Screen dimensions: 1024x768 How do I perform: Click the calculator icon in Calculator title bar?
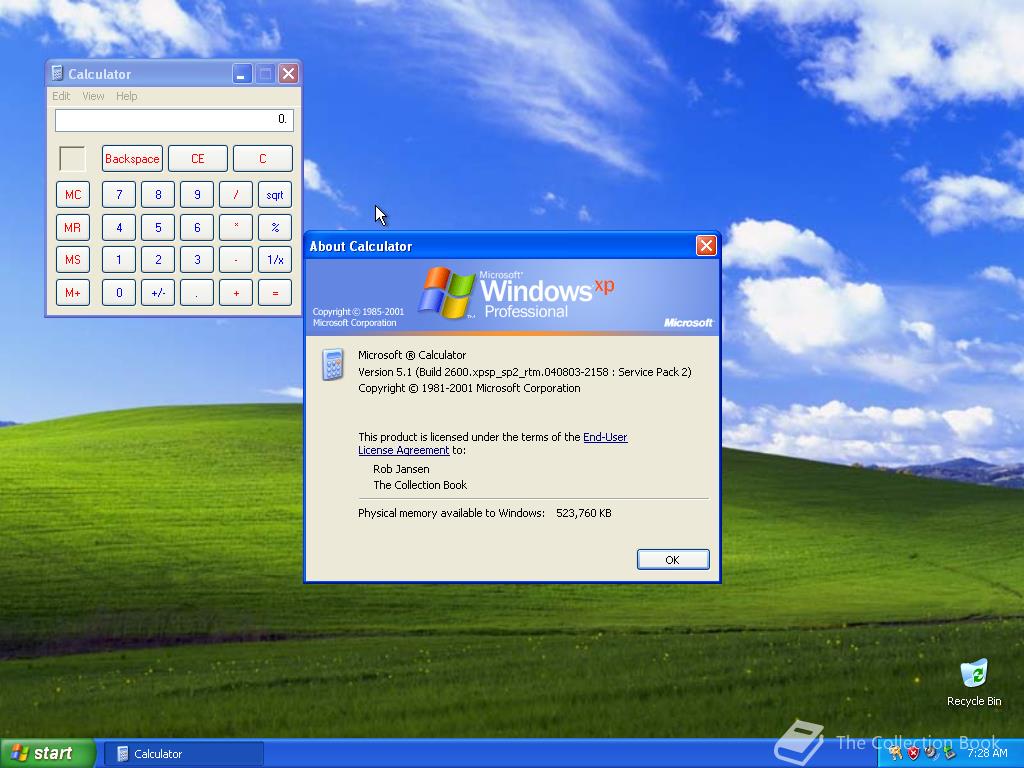[x=57, y=73]
